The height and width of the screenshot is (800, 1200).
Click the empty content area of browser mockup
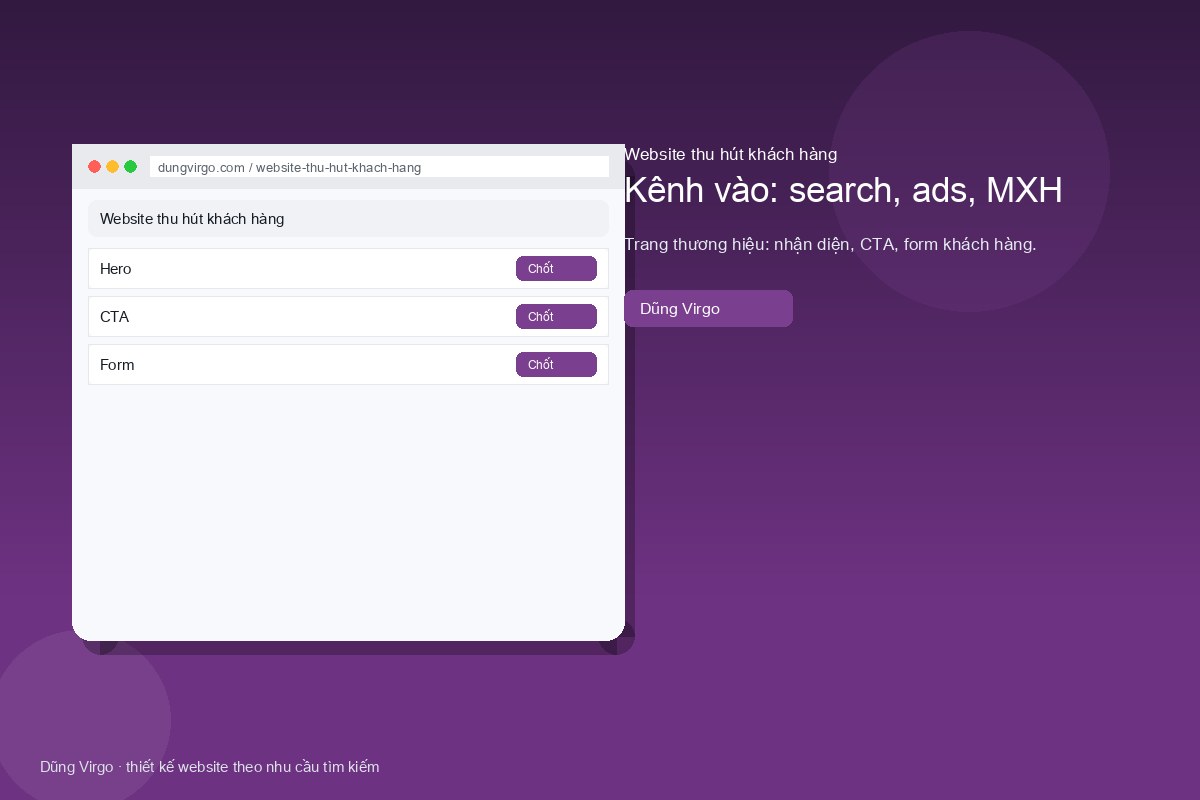click(348, 510)
